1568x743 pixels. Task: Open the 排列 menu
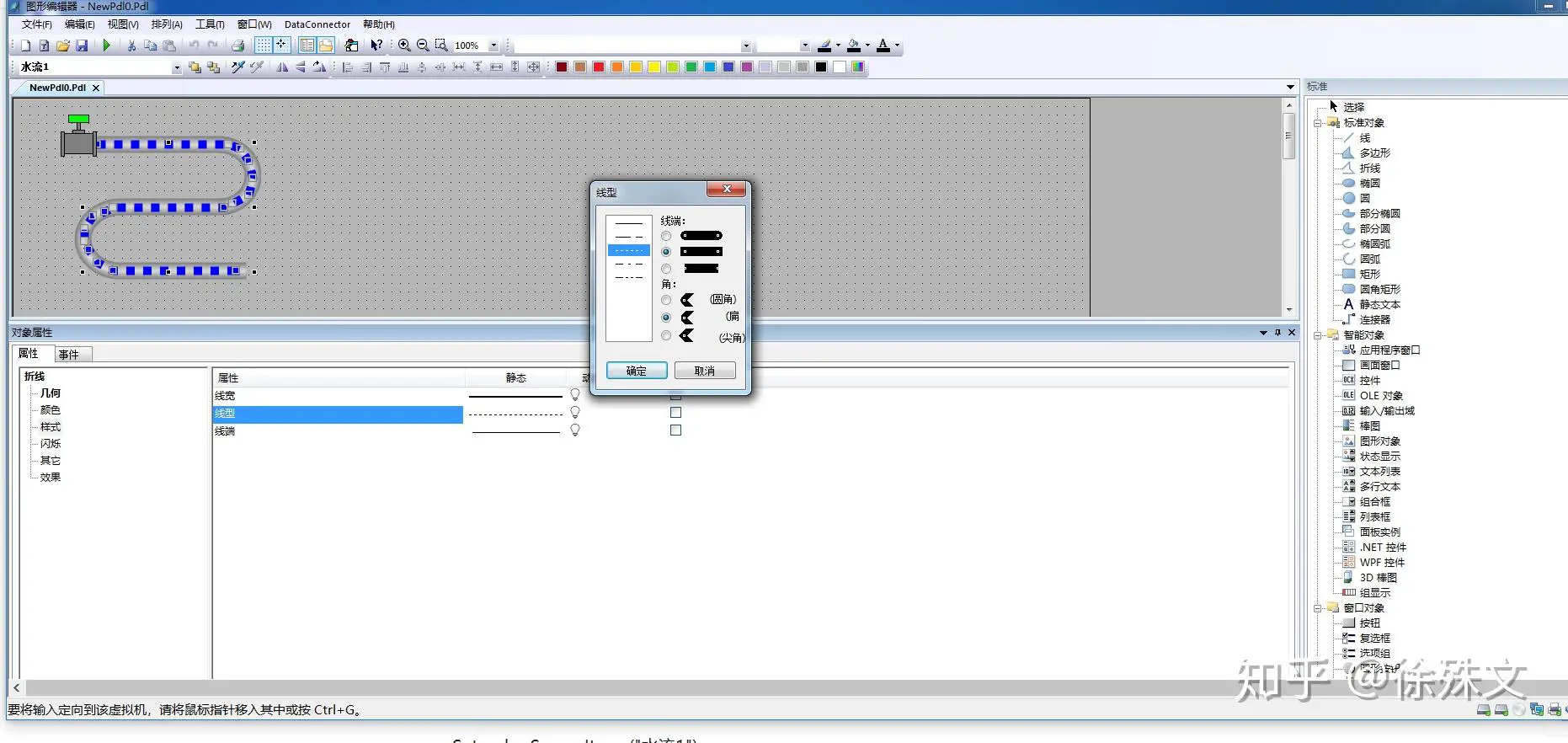tap(166, 24)
